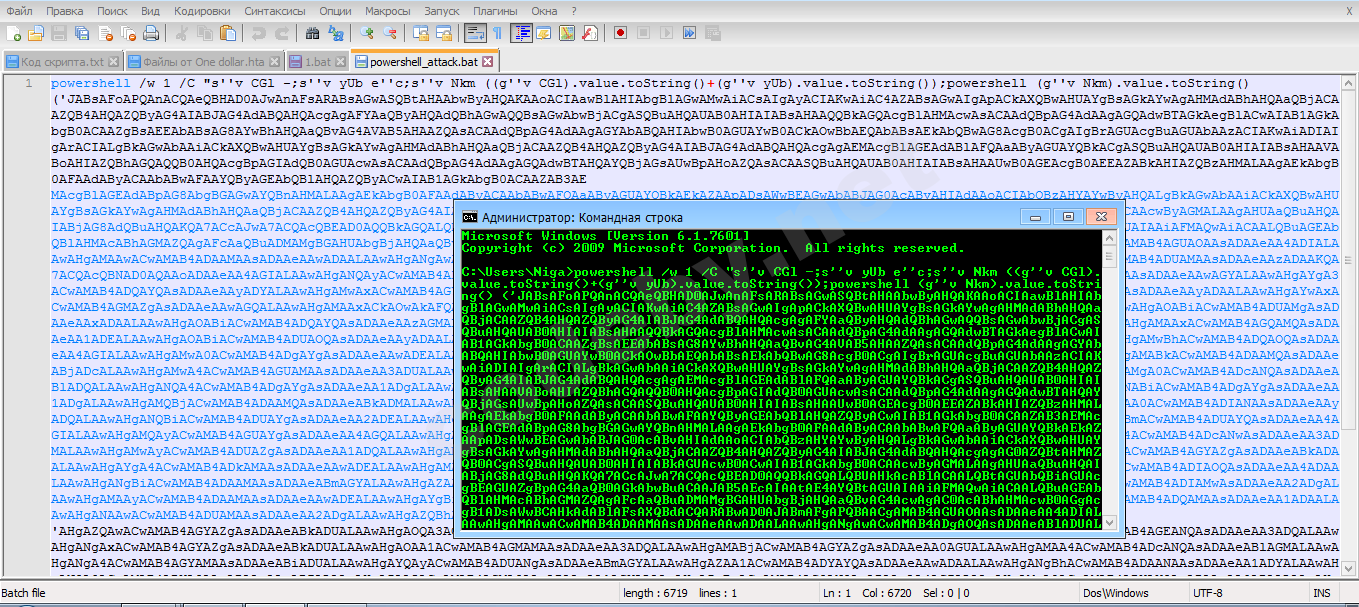
Task: Click the Zoom In magnifier icon
Action: click(366, 33)
